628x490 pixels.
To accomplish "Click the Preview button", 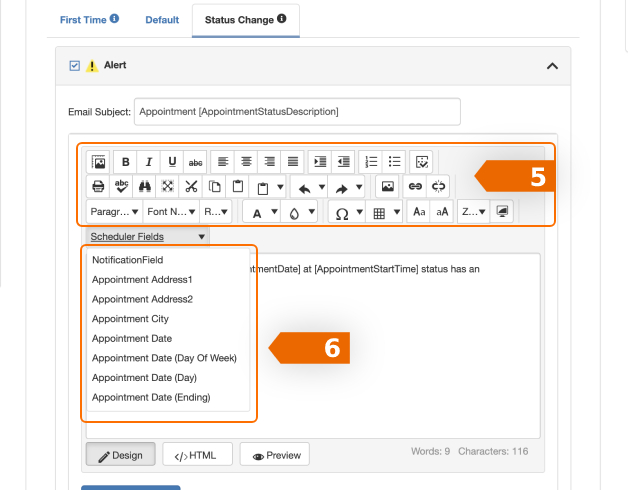I will point(275,455).
